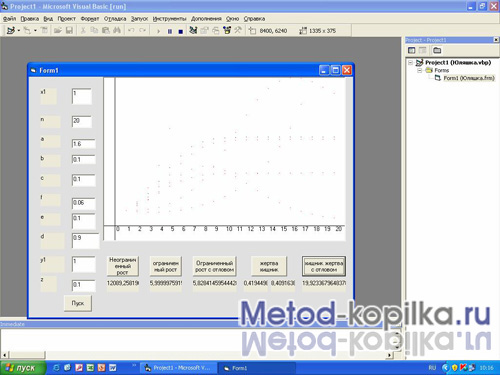Open the Файл menu
Screen dimensions: 500x375
click(9, 19)
